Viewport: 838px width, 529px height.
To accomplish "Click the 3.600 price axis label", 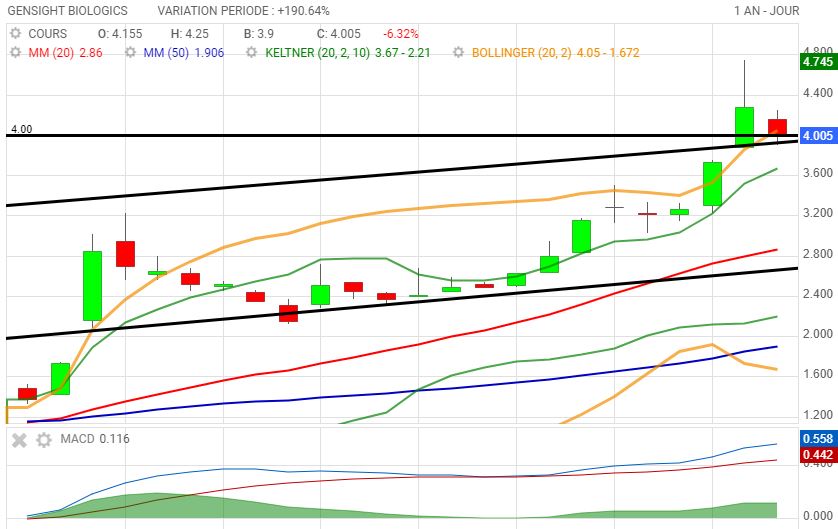I will click(x=818, y=173).
